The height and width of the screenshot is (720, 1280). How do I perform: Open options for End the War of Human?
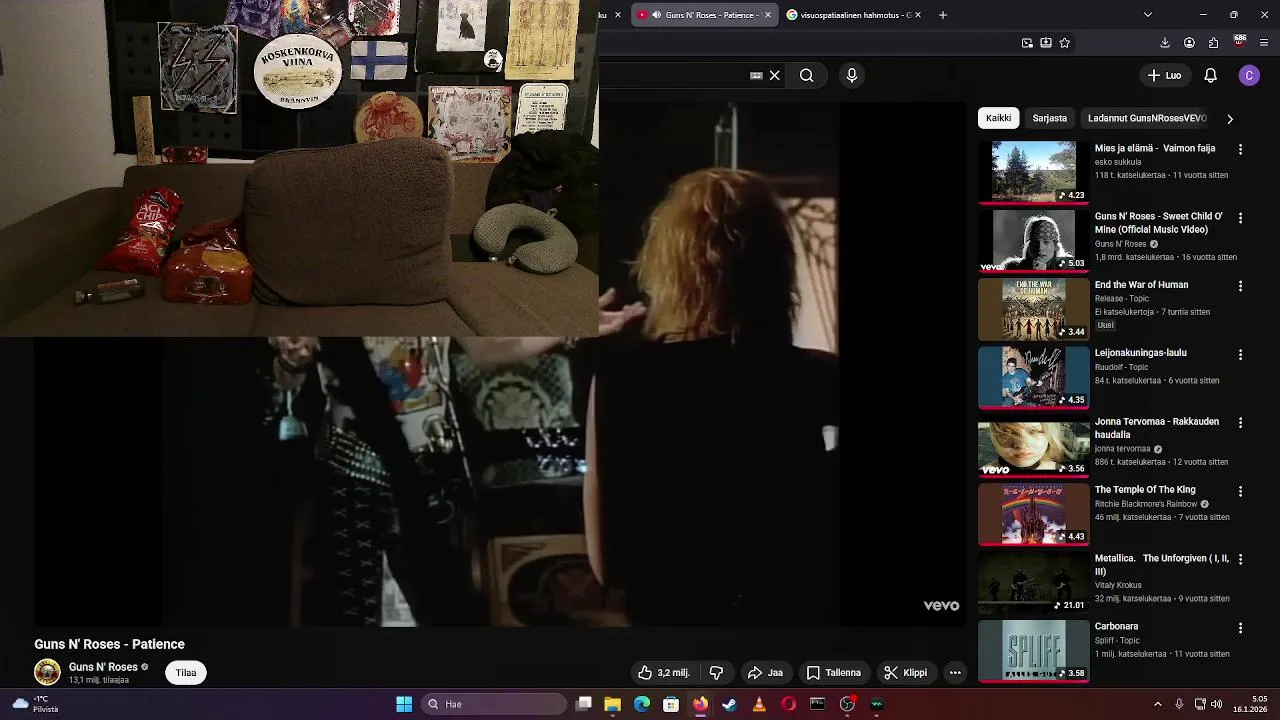[x=1240, y=286]
